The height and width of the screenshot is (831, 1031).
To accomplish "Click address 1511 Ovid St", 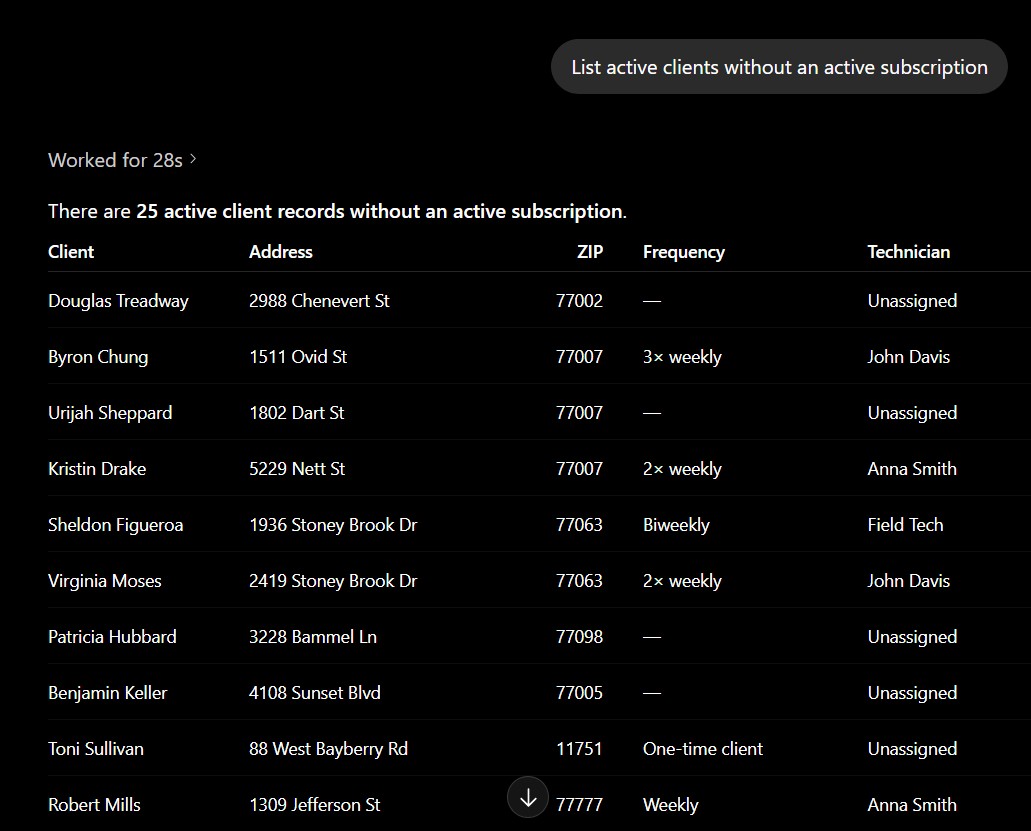I will click(x=298, y=356).
